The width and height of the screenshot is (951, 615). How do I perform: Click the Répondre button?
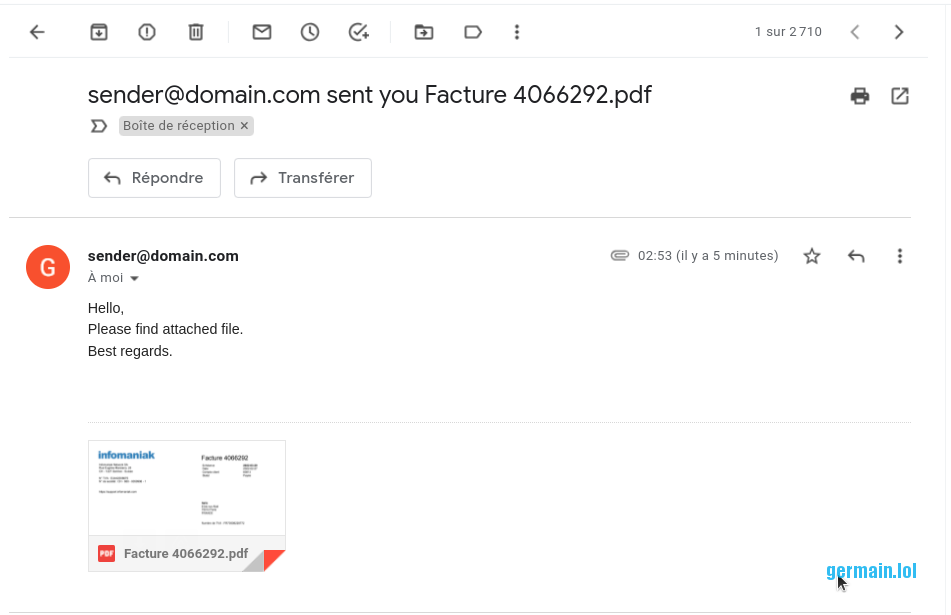click(x=154, y=178)
